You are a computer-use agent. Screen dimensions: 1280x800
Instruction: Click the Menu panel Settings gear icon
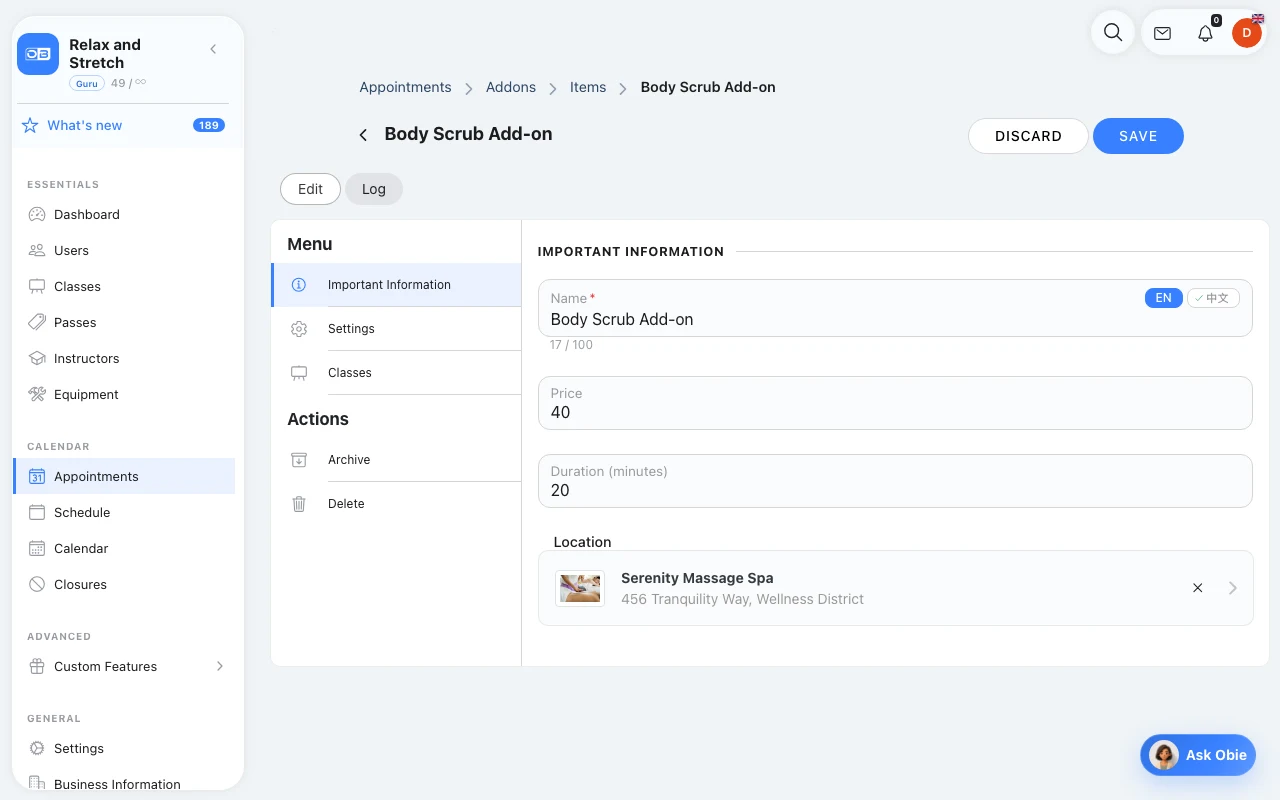298,329
